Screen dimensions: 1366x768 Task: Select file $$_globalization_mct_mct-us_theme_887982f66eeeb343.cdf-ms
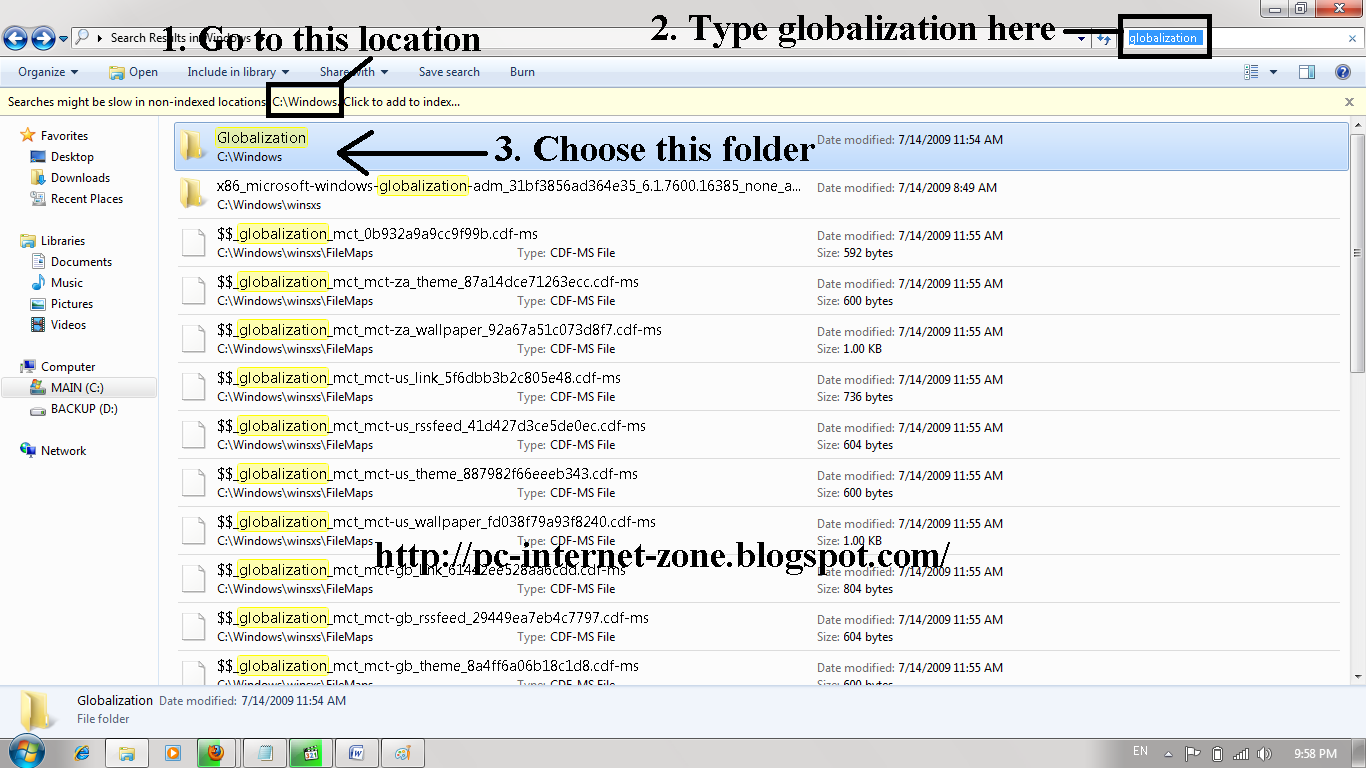(x=761, y=483)
